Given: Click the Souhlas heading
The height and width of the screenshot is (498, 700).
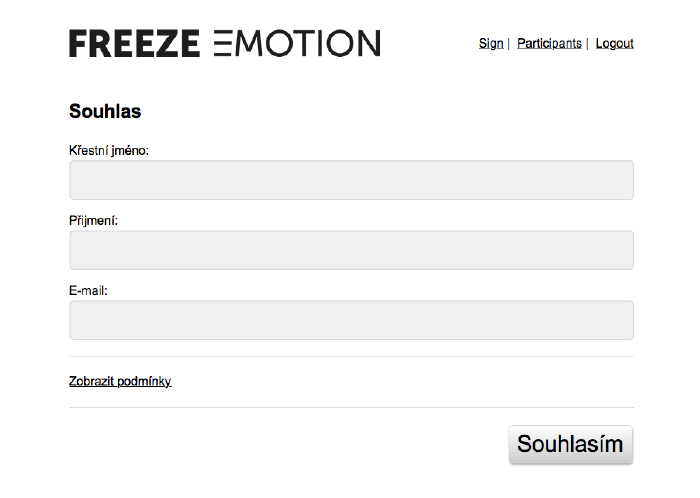Looking at the screenshot, I should point(105,111).
